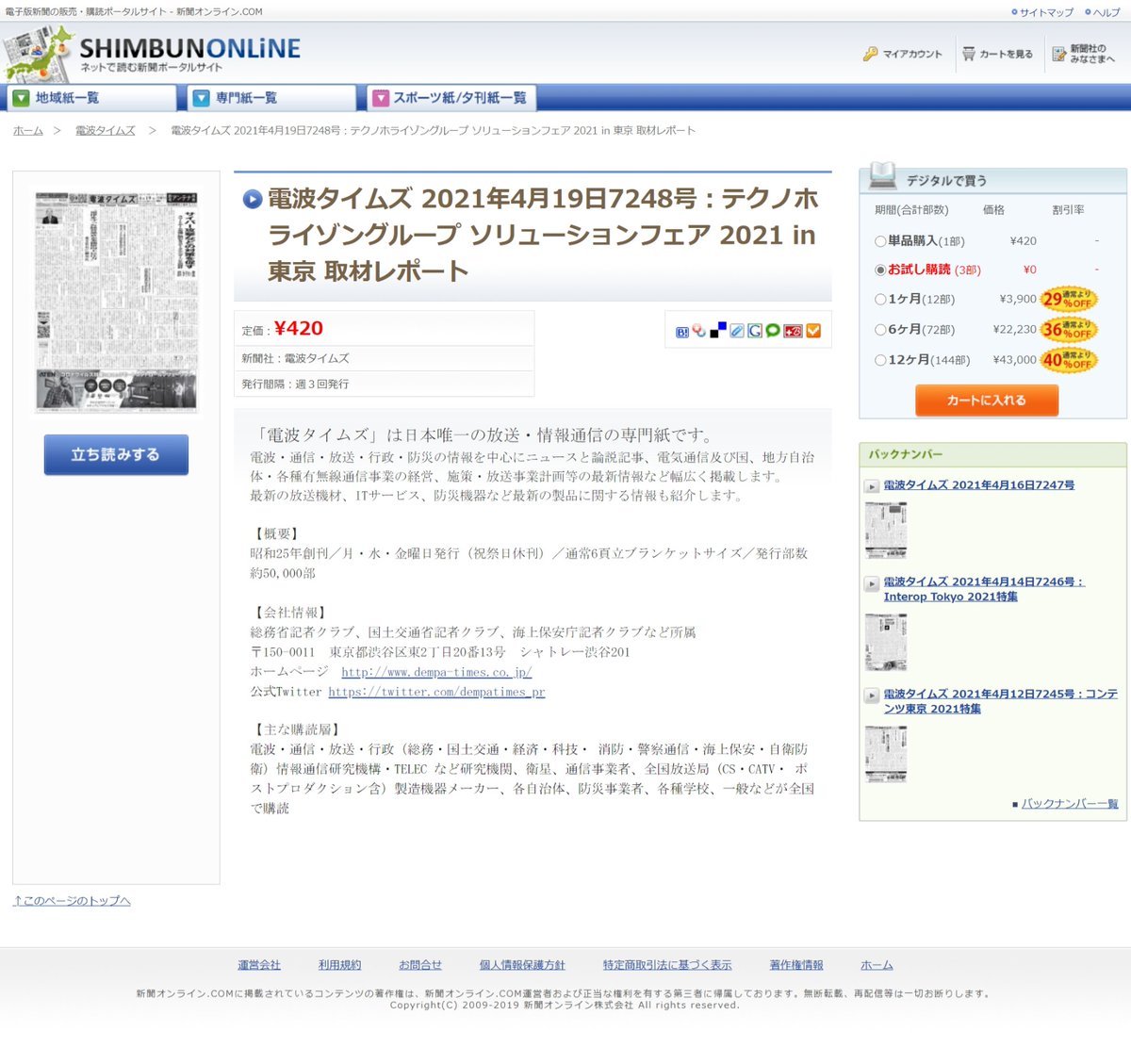Expand the スポーツ紙/夕刊紙一覧 dropdown menu
The image size is (1131, 1064).
coord(451,98)
